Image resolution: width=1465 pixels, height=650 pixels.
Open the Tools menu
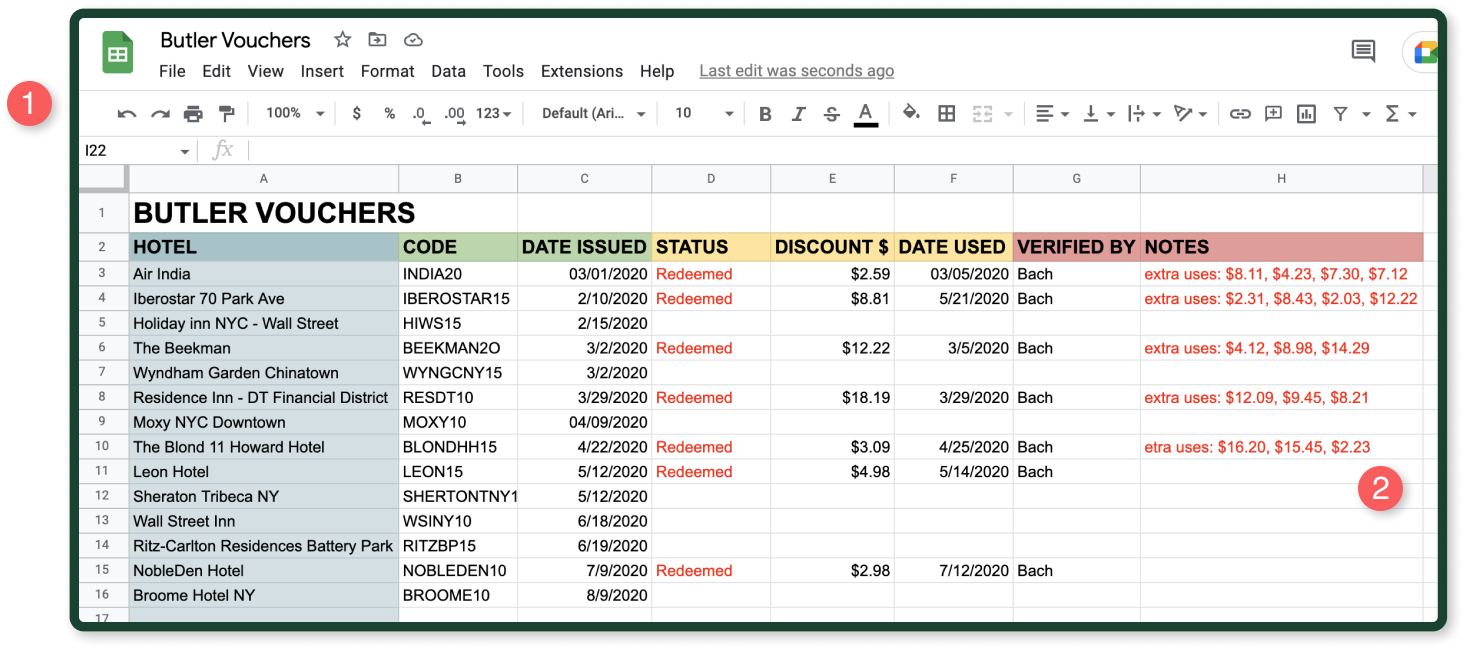click(x=503, y=71)
